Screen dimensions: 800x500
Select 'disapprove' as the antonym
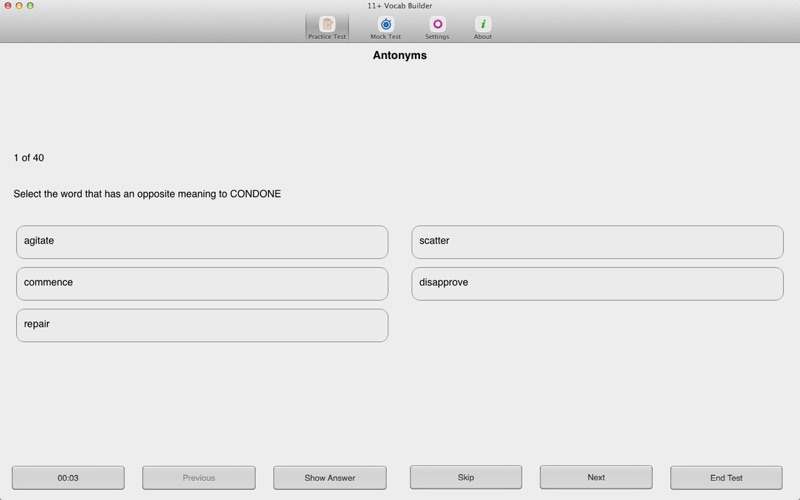[x=597, y=284]
